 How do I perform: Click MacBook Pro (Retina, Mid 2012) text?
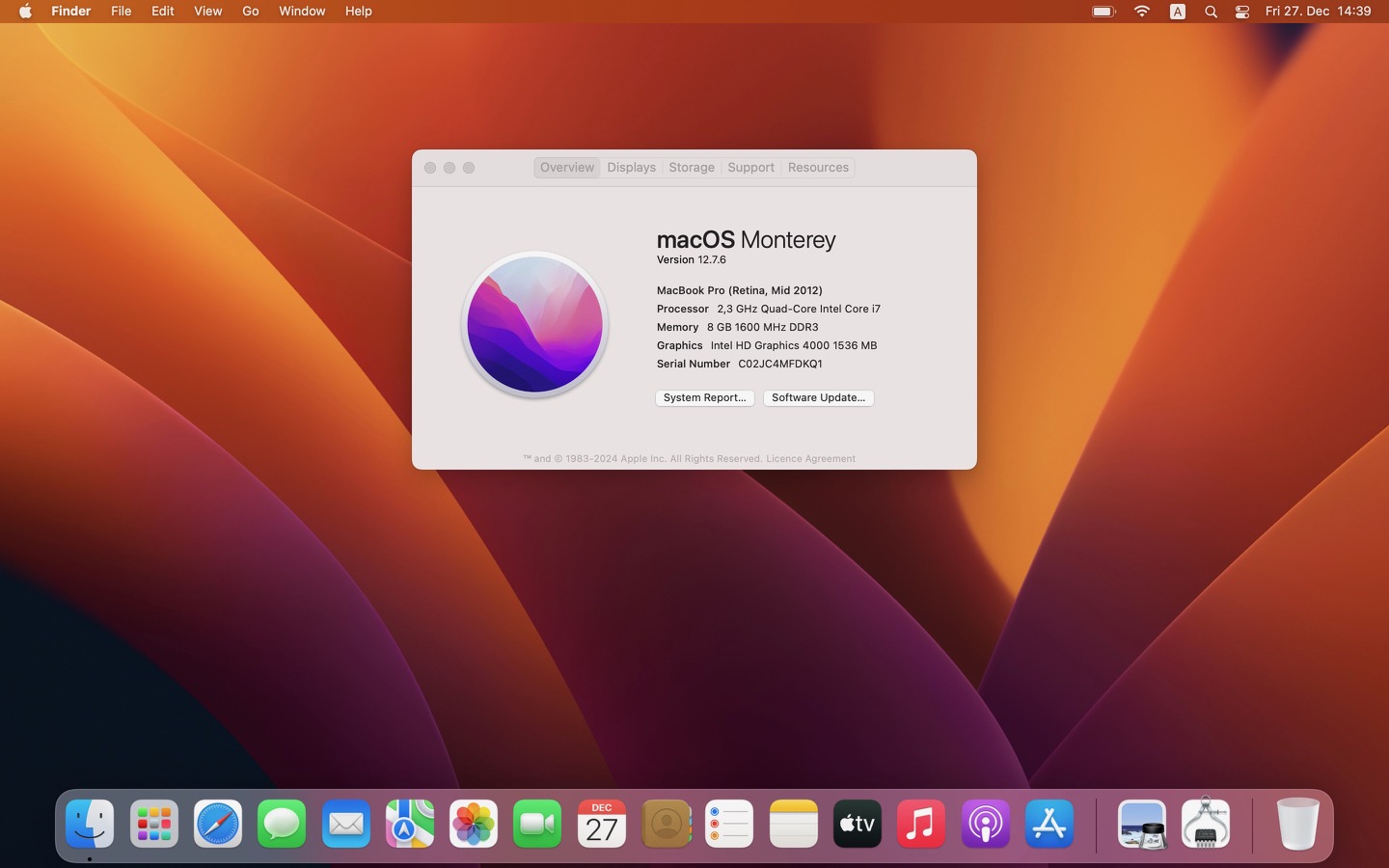tap(740, 290)
